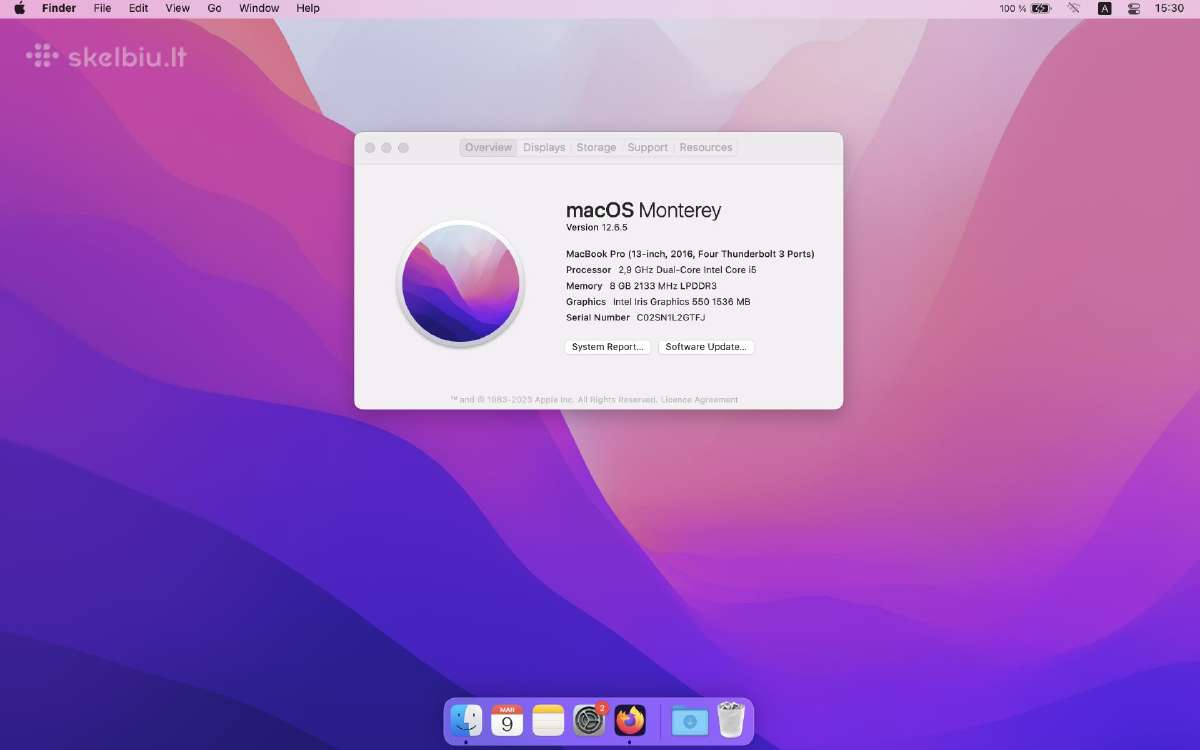Open the Window menu
The height and width of the screenshot is (750, 1200).
point(259,8)
